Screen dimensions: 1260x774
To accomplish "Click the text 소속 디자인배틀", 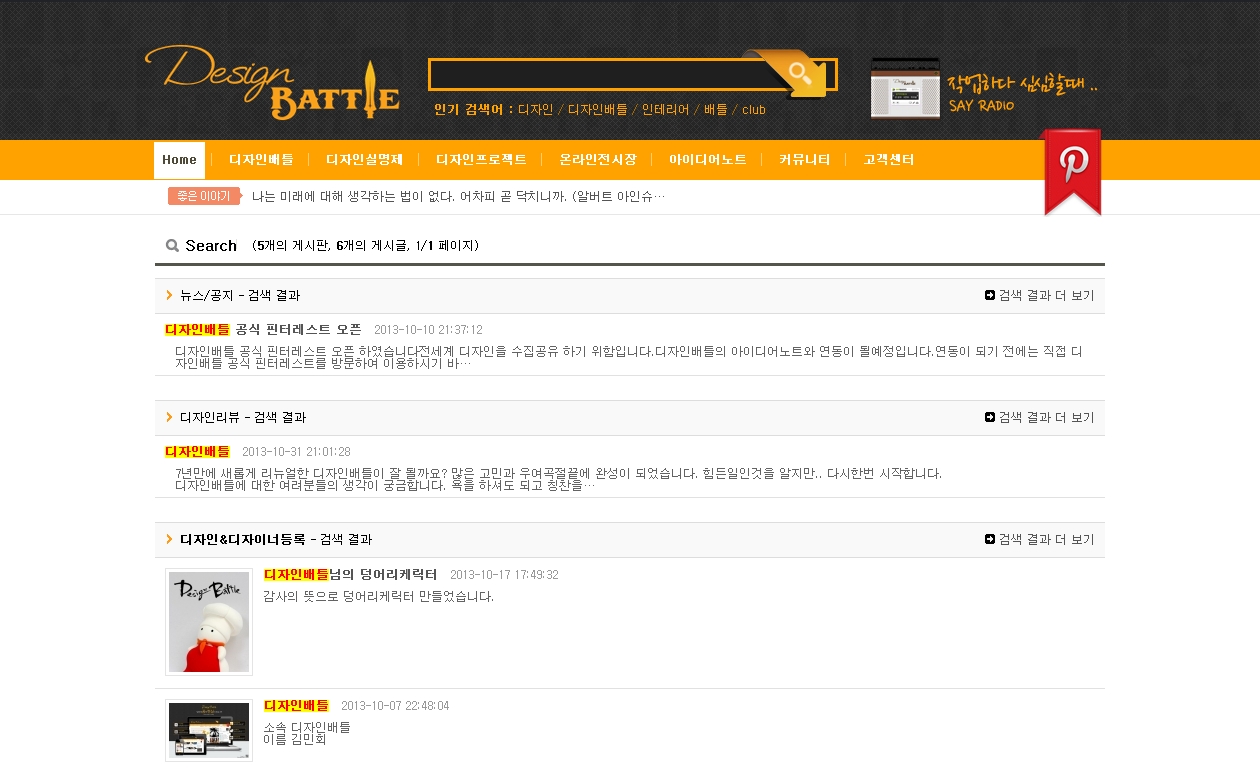I will coord(307,727).
